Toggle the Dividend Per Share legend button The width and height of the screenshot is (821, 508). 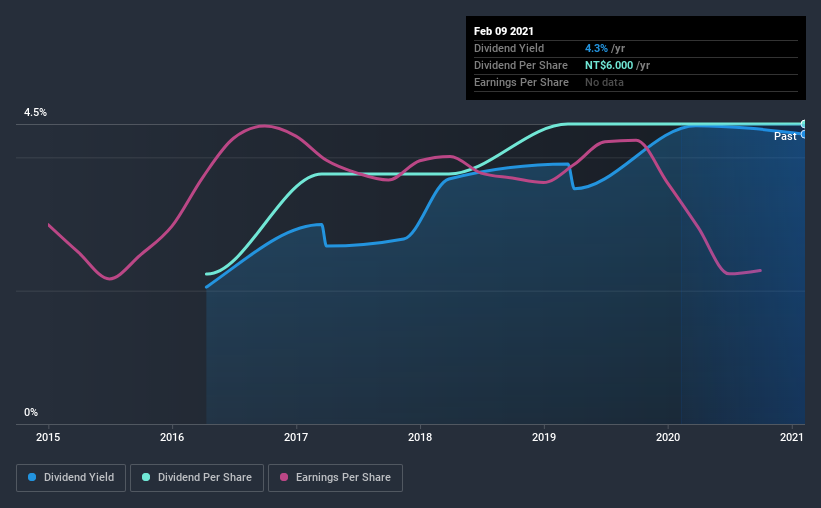point(197,478)
